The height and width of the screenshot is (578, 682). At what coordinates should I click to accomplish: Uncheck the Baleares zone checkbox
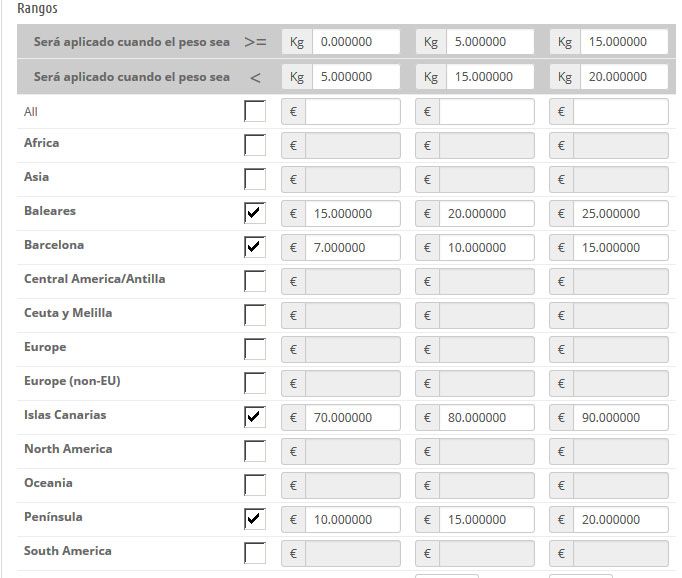coord(255,213)
